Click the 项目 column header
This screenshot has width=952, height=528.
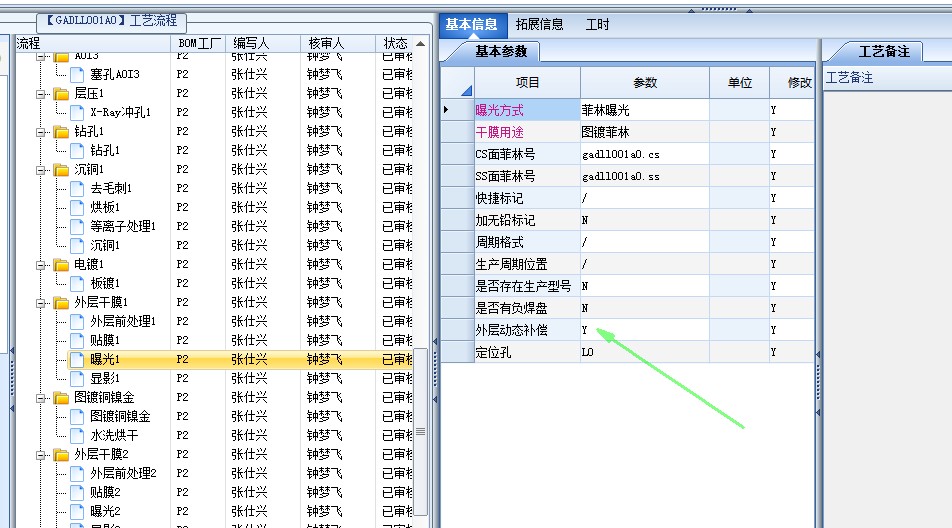pos(527,83)
